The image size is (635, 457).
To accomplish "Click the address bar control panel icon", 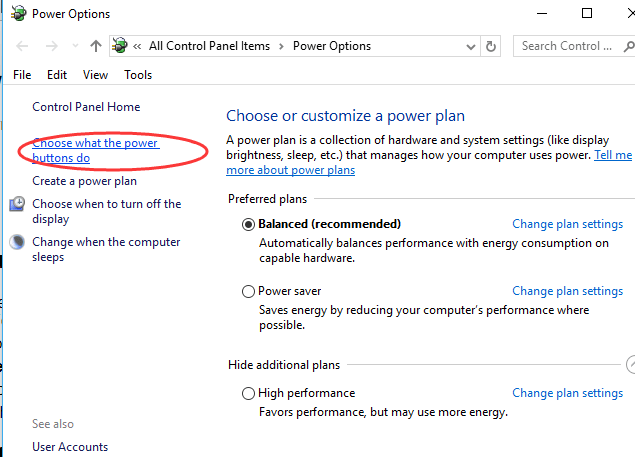I will (122, 46).
